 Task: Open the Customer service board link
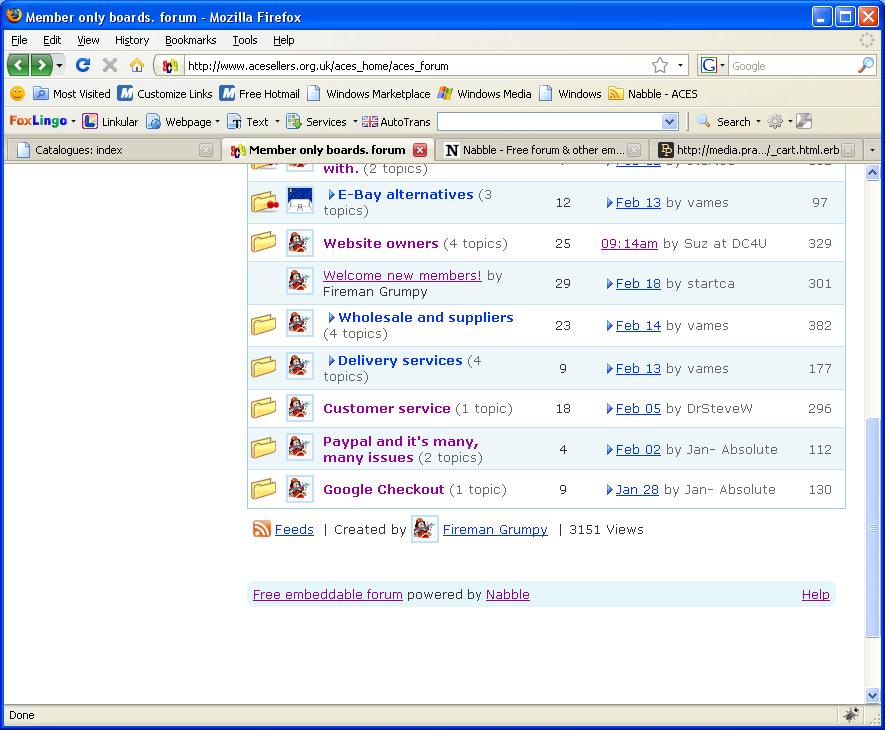tap(386, 408)
